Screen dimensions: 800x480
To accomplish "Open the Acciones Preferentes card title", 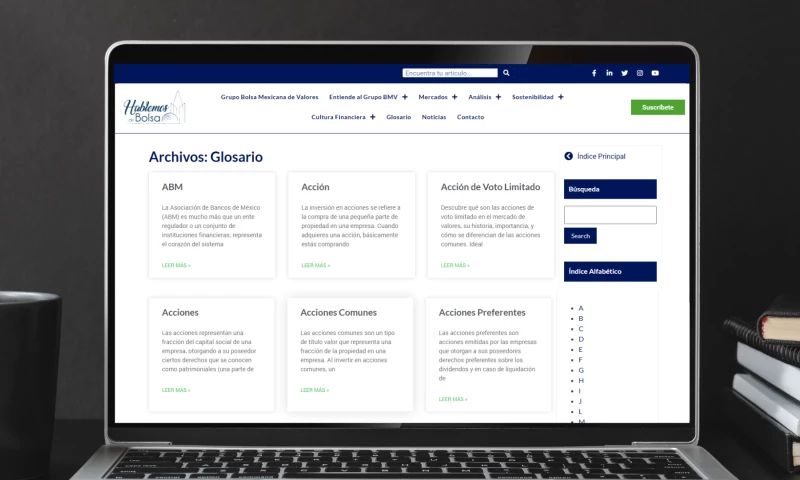I will 482,312.
